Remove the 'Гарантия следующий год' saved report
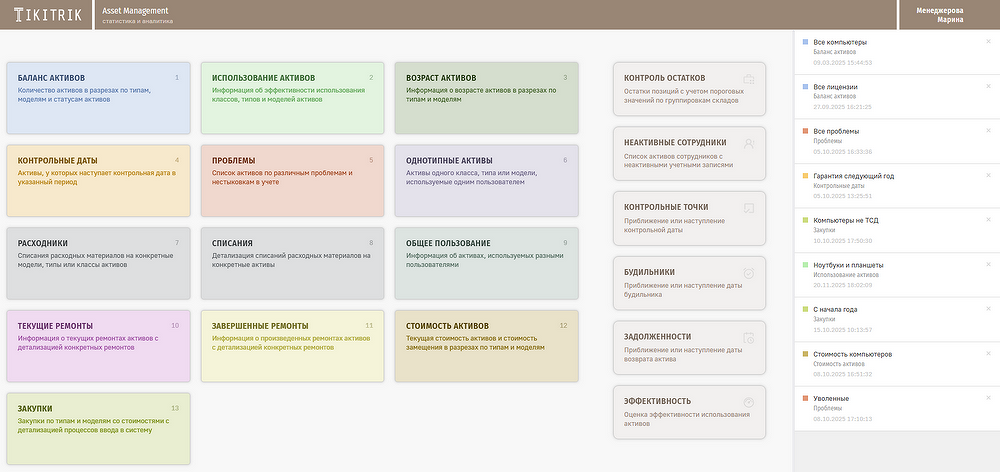Screen dimensions: 1000x472 (x=988, y=175)
